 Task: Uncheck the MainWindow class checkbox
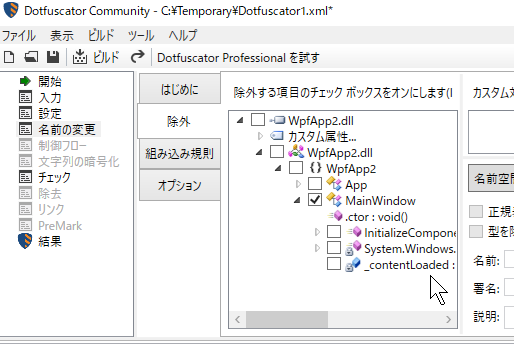coord(315,200)
